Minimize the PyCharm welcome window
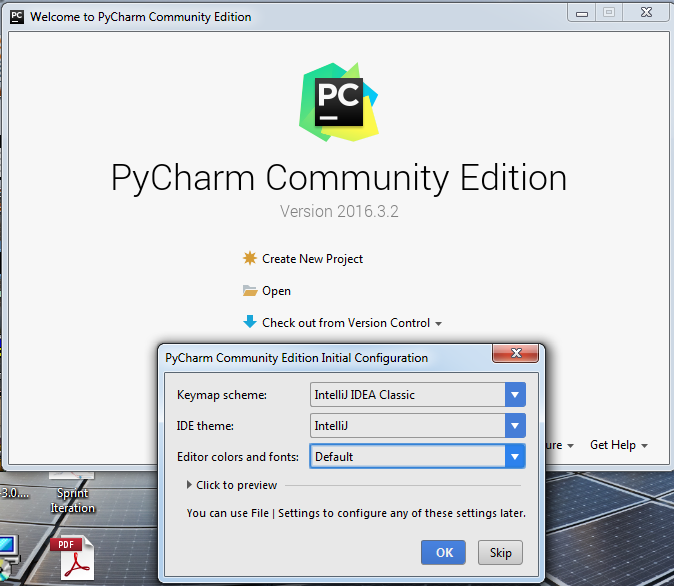The height and width of the screenshot is (586, 674). point(582,13)
